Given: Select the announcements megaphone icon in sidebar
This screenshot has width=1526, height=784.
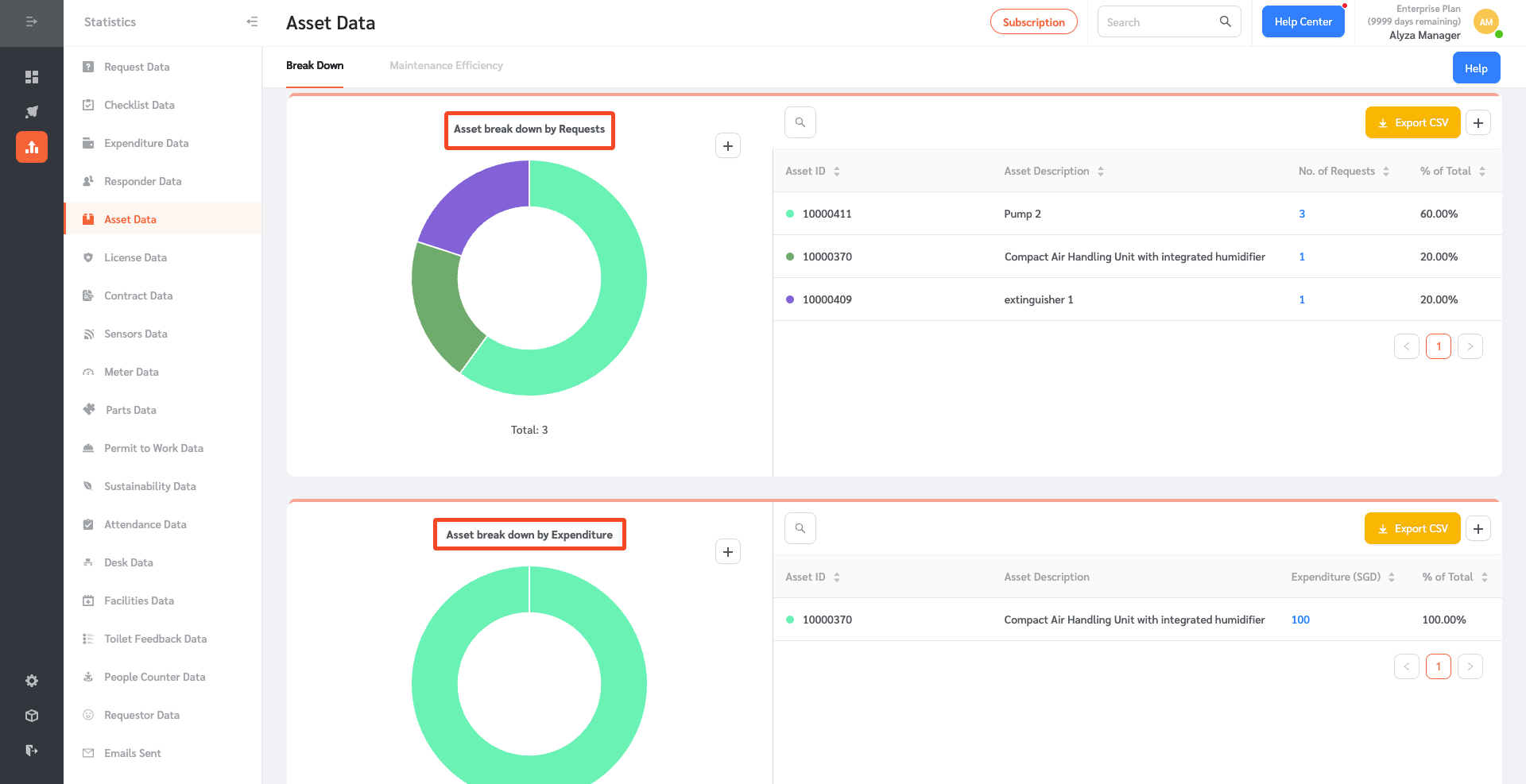Looking at the screenshot, I should tap(32, 112).
